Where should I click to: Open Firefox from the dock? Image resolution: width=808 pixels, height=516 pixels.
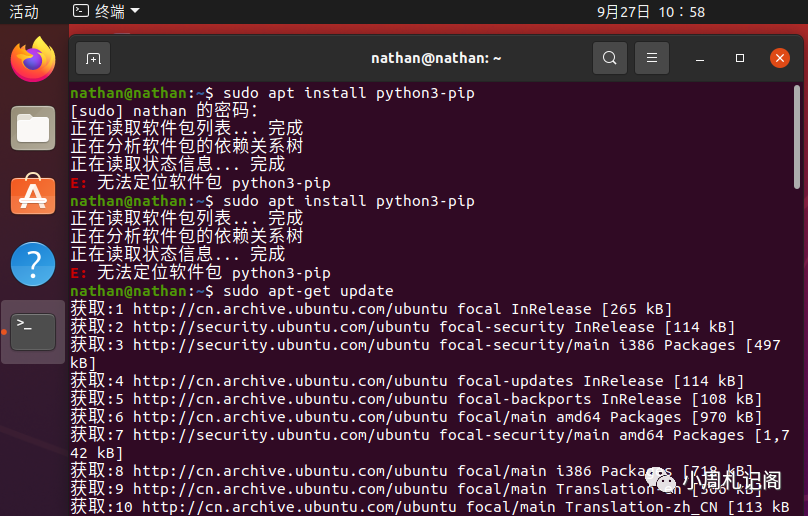[x=33, y=59]
